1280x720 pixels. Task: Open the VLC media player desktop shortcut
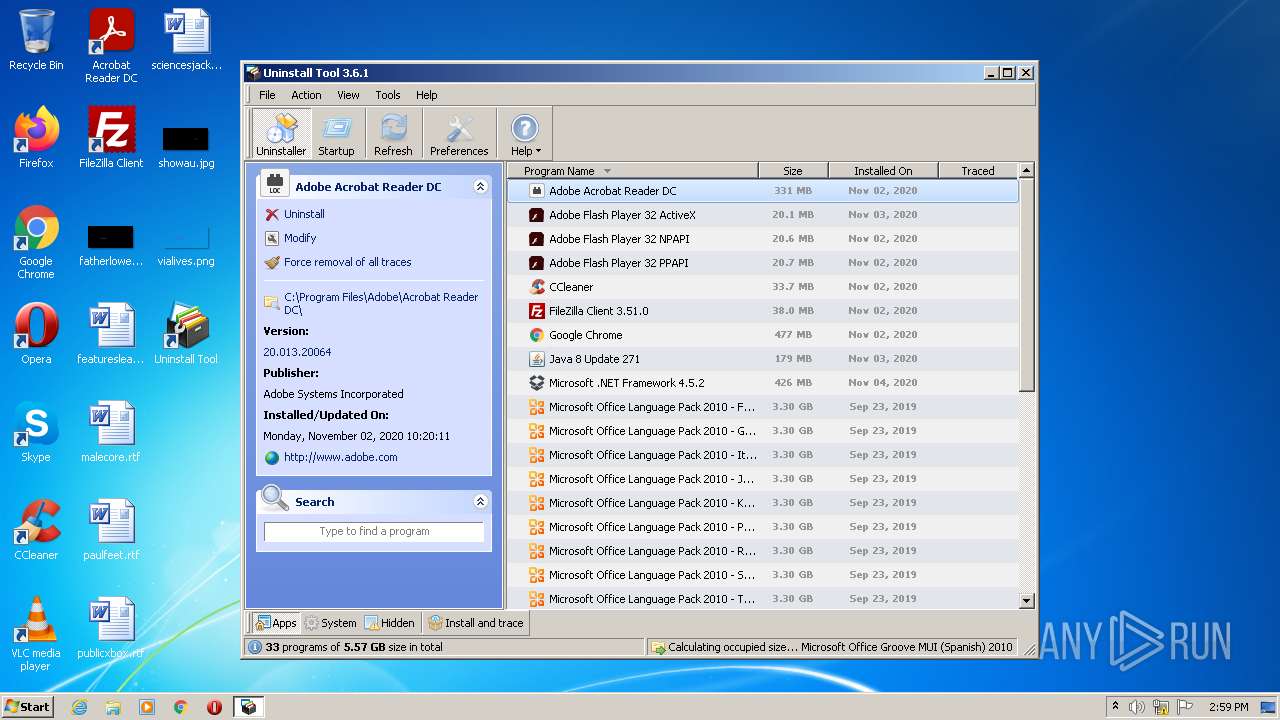[36, 634]
